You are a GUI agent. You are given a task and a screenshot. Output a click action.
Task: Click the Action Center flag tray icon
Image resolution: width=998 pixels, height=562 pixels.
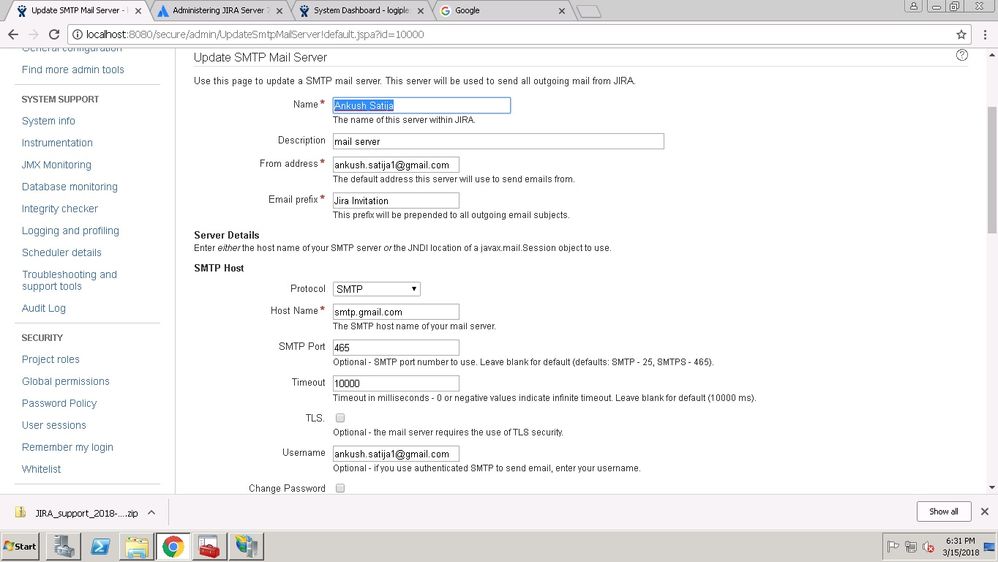coord(893,546)
